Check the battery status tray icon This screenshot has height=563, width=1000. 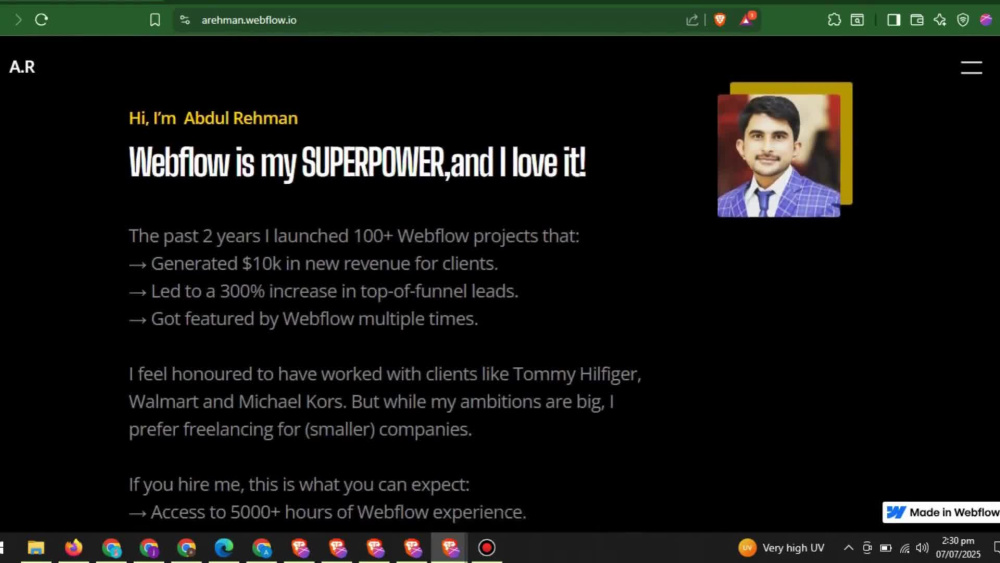tap(886, 548)
